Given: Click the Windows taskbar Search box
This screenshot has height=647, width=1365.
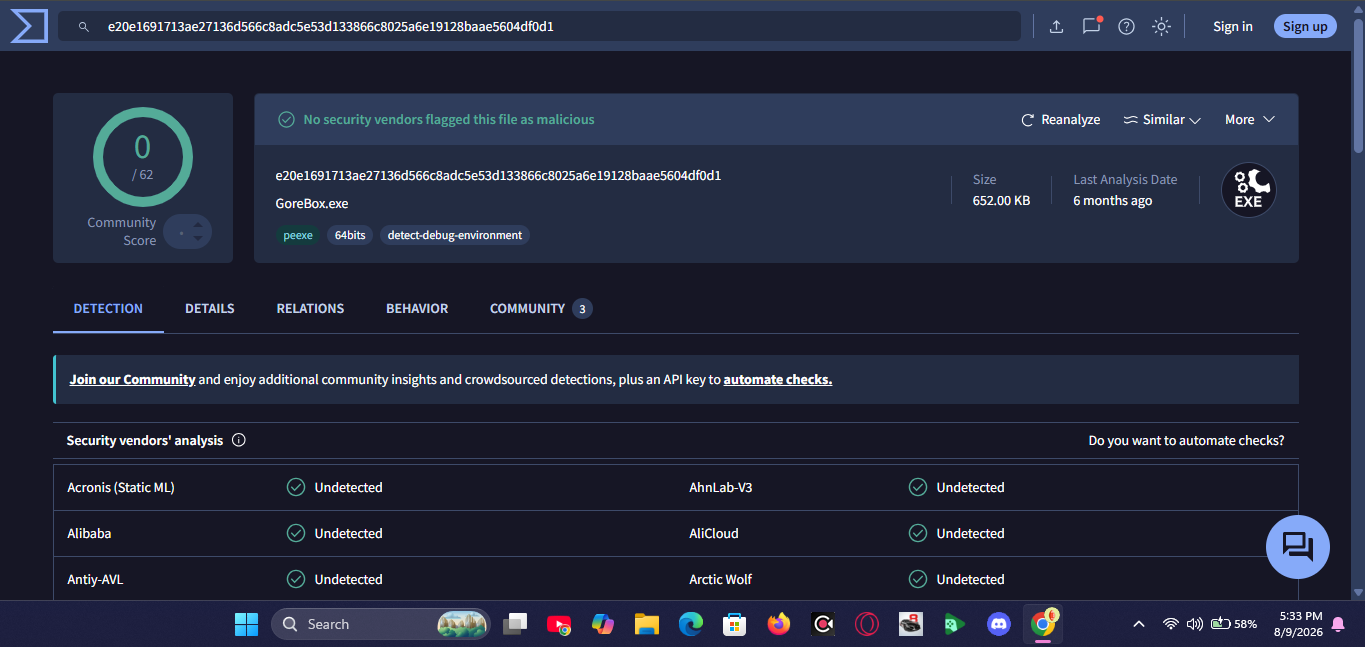Looking at the screenshot, I should click(x=381, y=624).
